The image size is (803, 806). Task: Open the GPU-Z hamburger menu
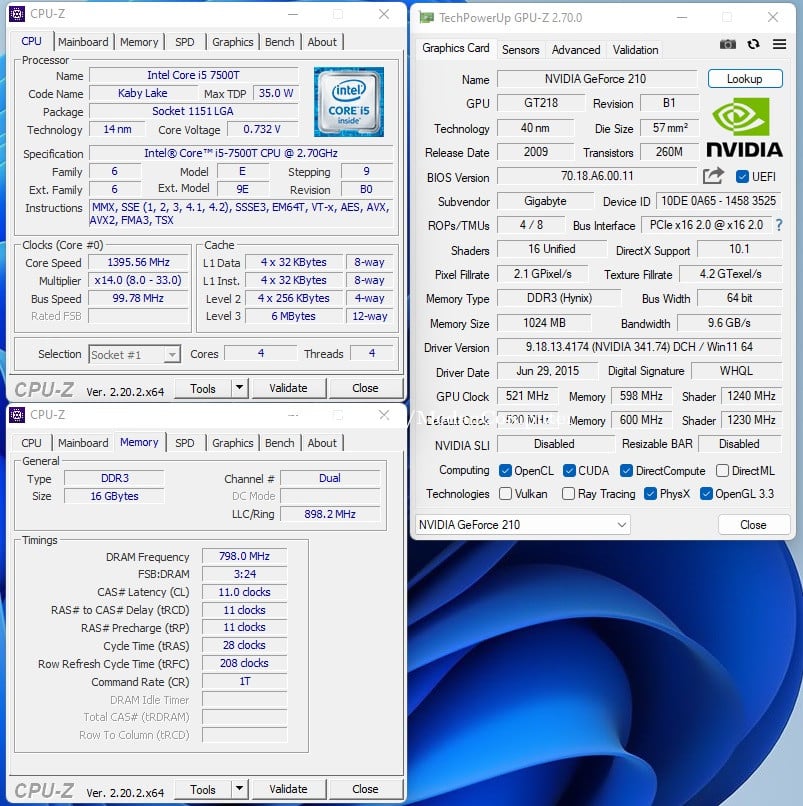coord(779,44)
